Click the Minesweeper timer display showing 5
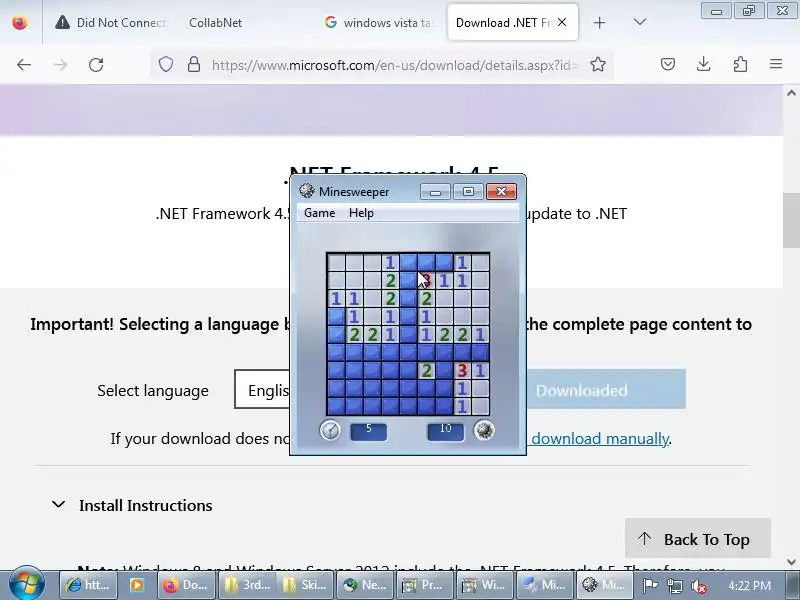Image resolution: width=800 pixels, height=600 pixels. click(368, 431)
